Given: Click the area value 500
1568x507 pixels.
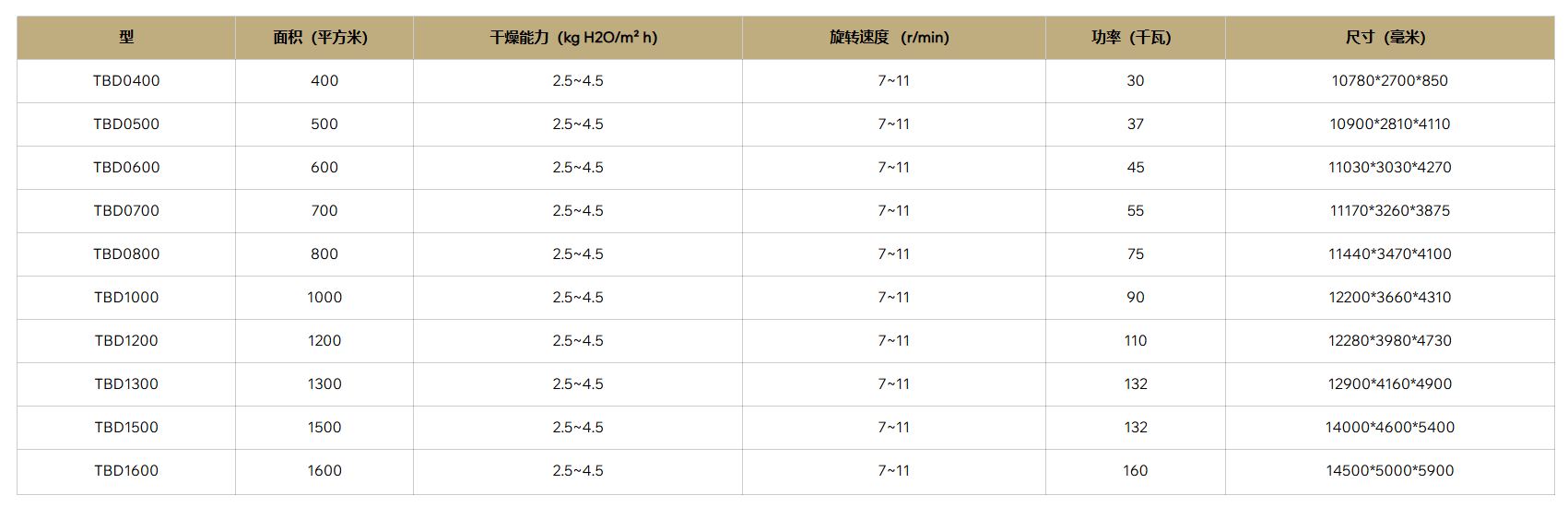Looking at the screenshot, I should [324, 124].
